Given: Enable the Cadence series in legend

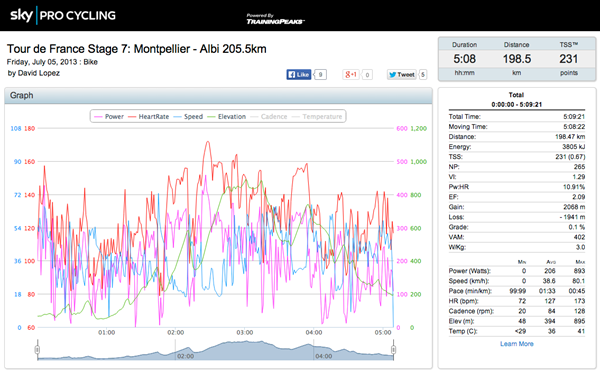Looking at the screenshot, I should coord(269,117).
